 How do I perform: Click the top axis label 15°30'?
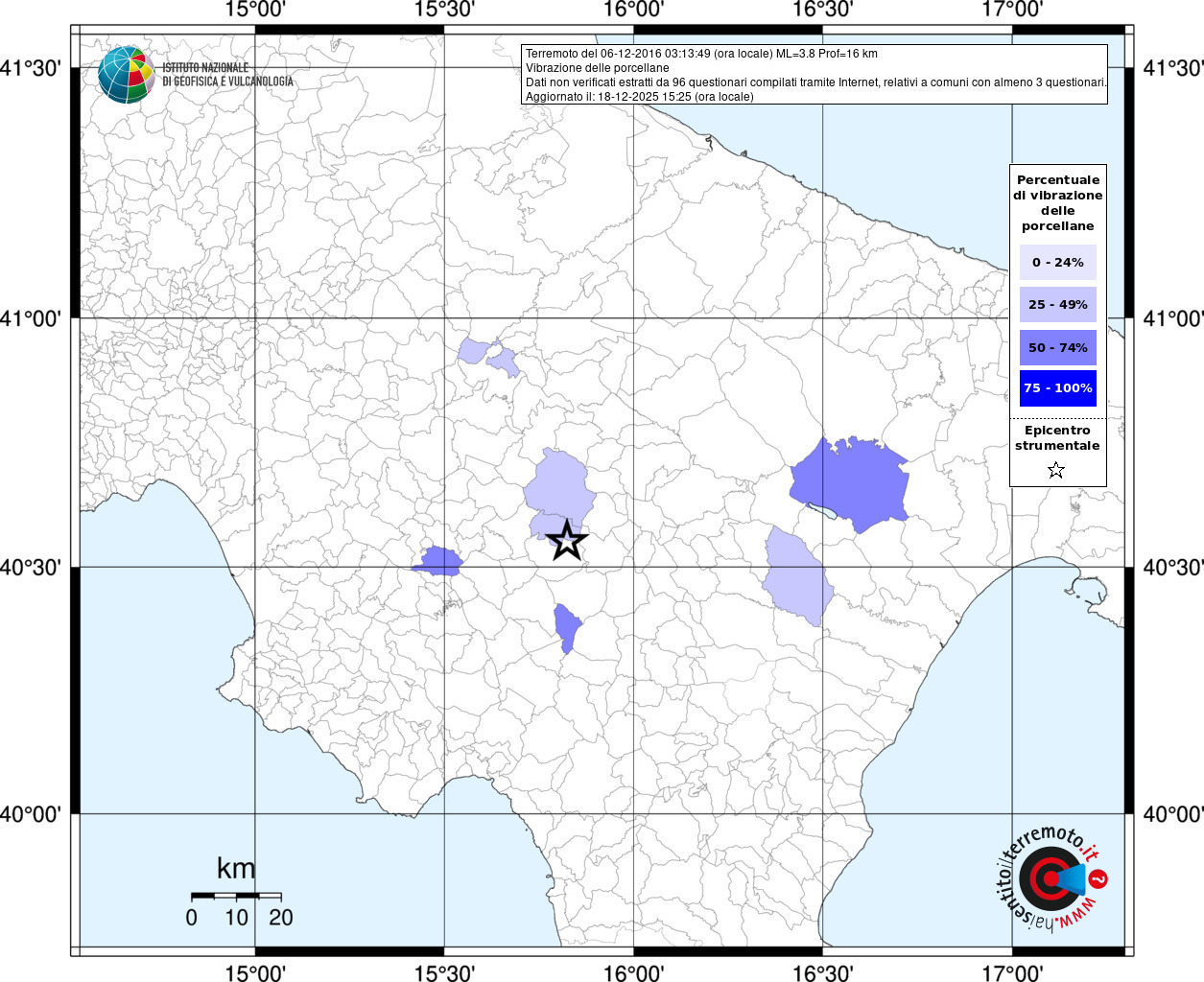(444, 10)
